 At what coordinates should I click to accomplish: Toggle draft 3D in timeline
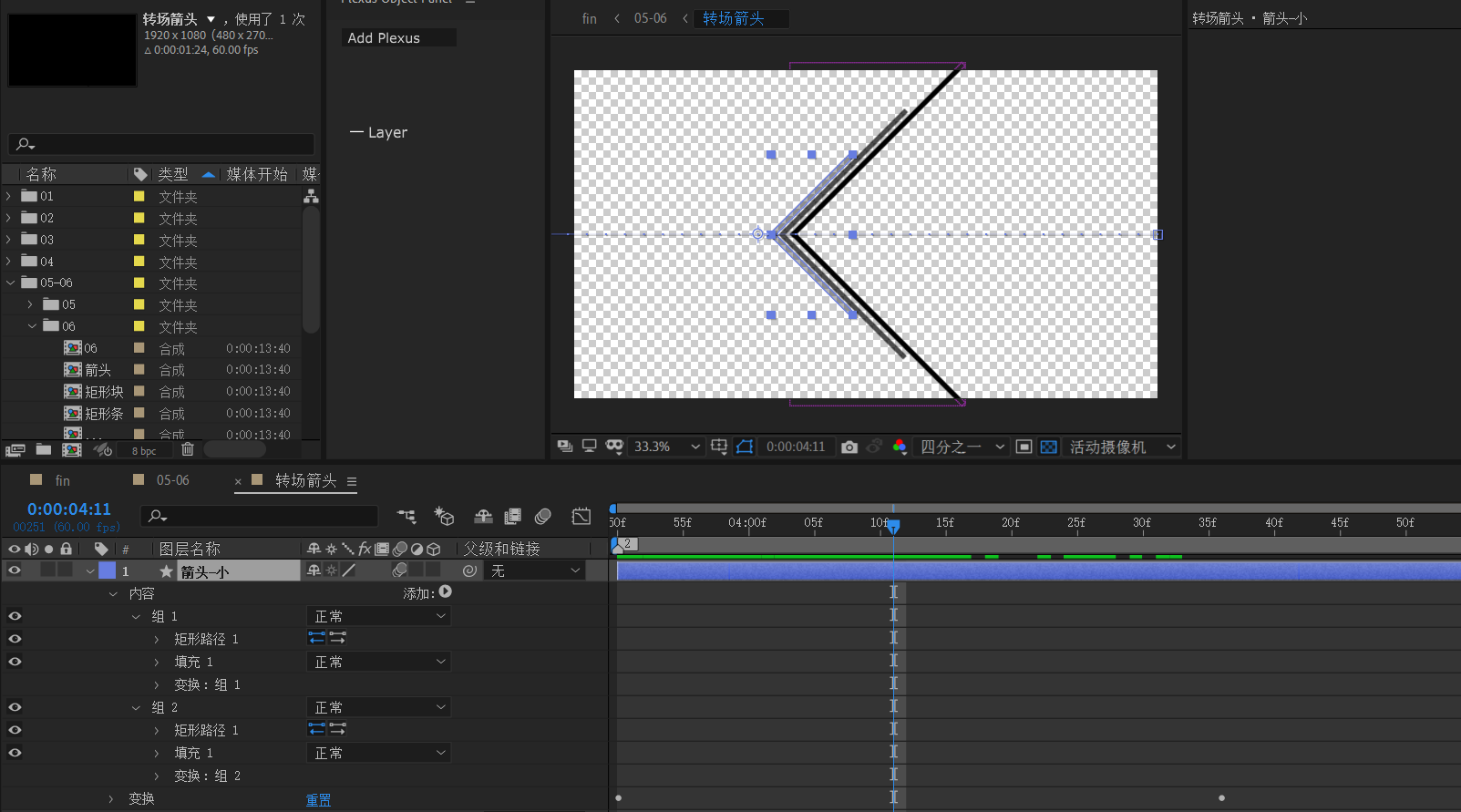(444, 517)
